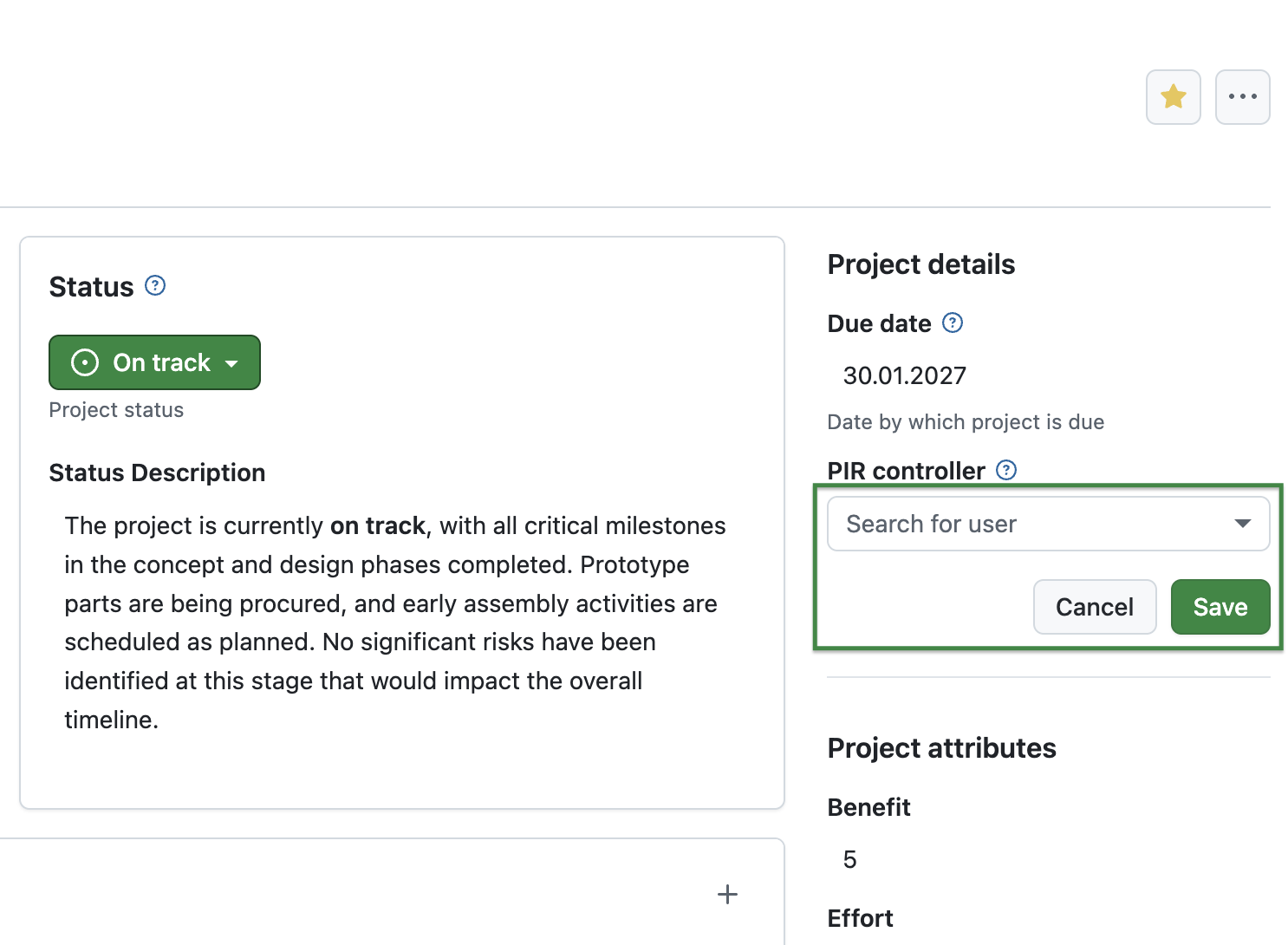Select the due date 30.01.2027
This screenshot has width=1288, height=945.
[904, 375]
